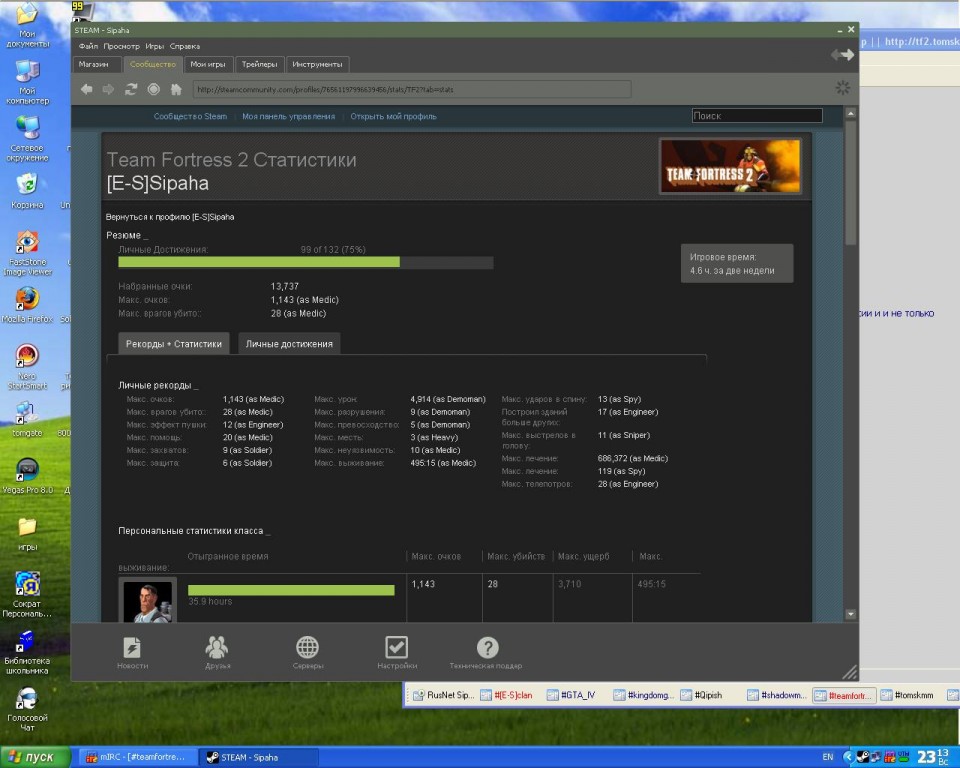Click the Team Fortress 2 banner image
Screen dimensions: 960x768
click(x=730, y=166)
